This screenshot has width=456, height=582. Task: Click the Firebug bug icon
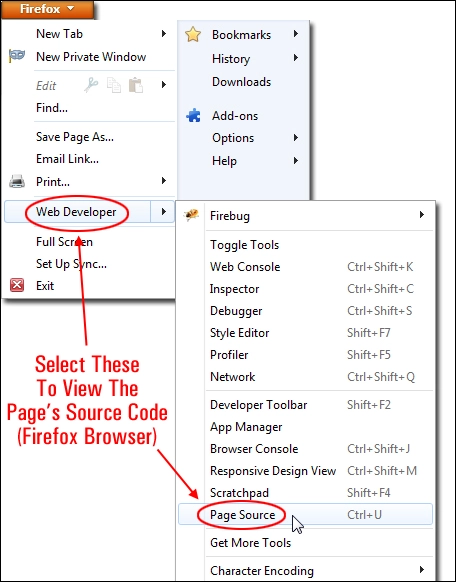(191, 215)
